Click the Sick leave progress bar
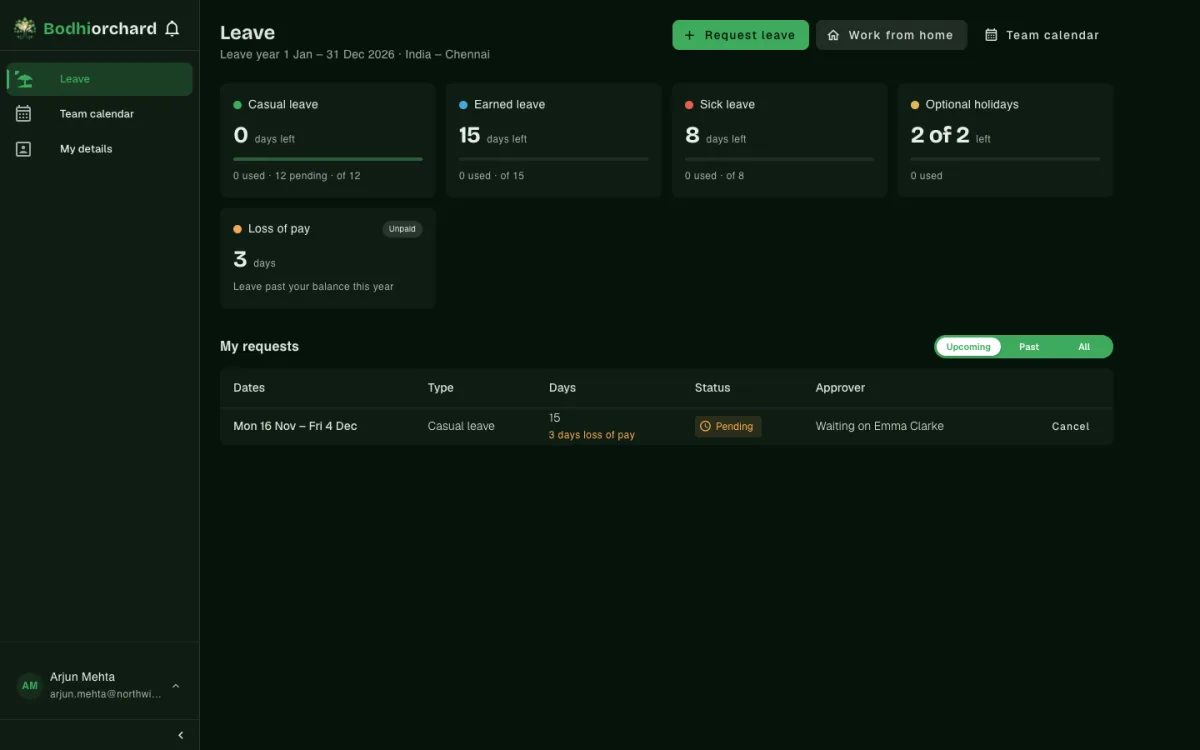The height and width of the screenshot is (750, 1200). tap(779, 159)
